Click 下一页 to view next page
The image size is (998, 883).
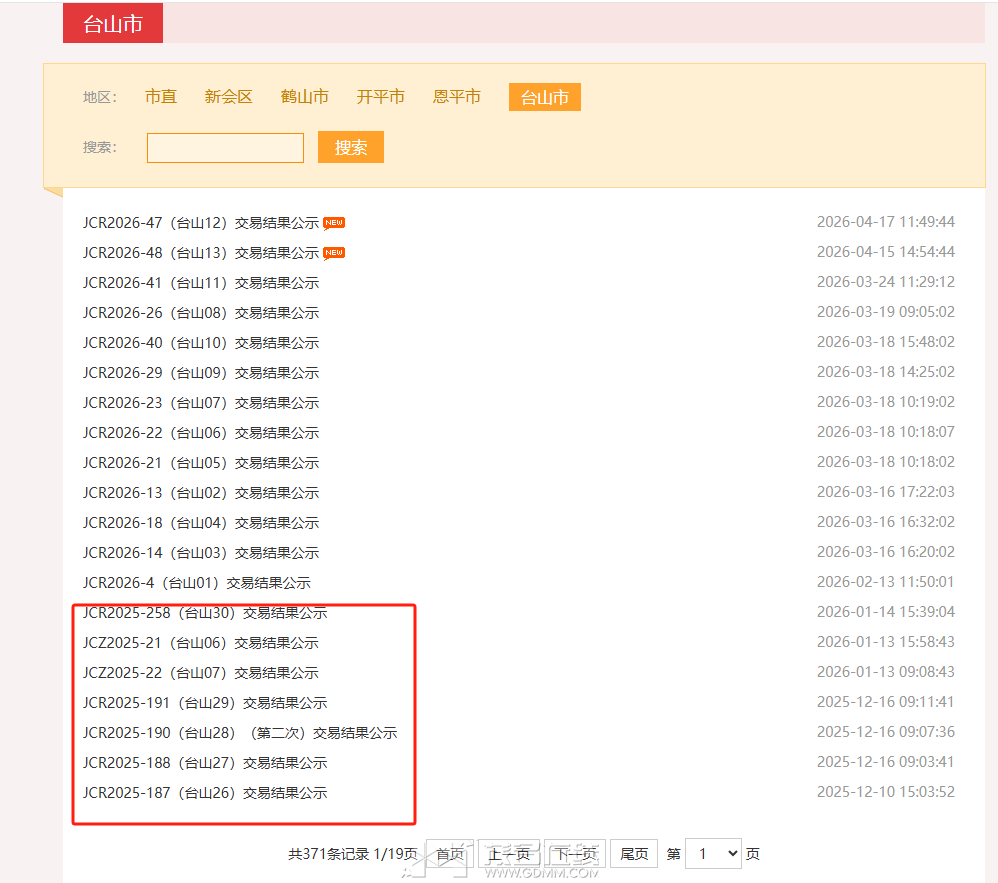[573, 853]
